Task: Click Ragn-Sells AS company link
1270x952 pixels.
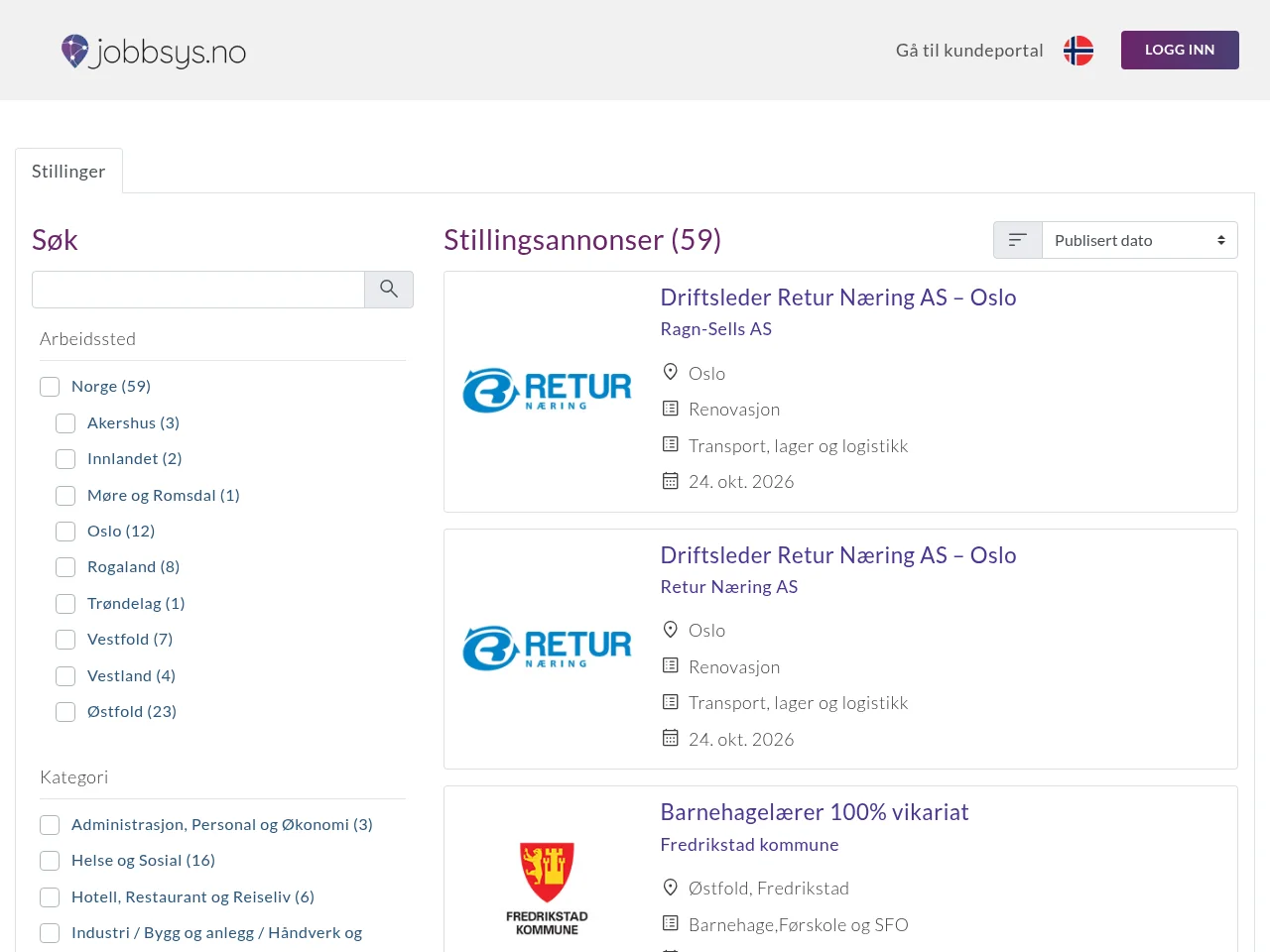Action: click(x=716, y=329)
